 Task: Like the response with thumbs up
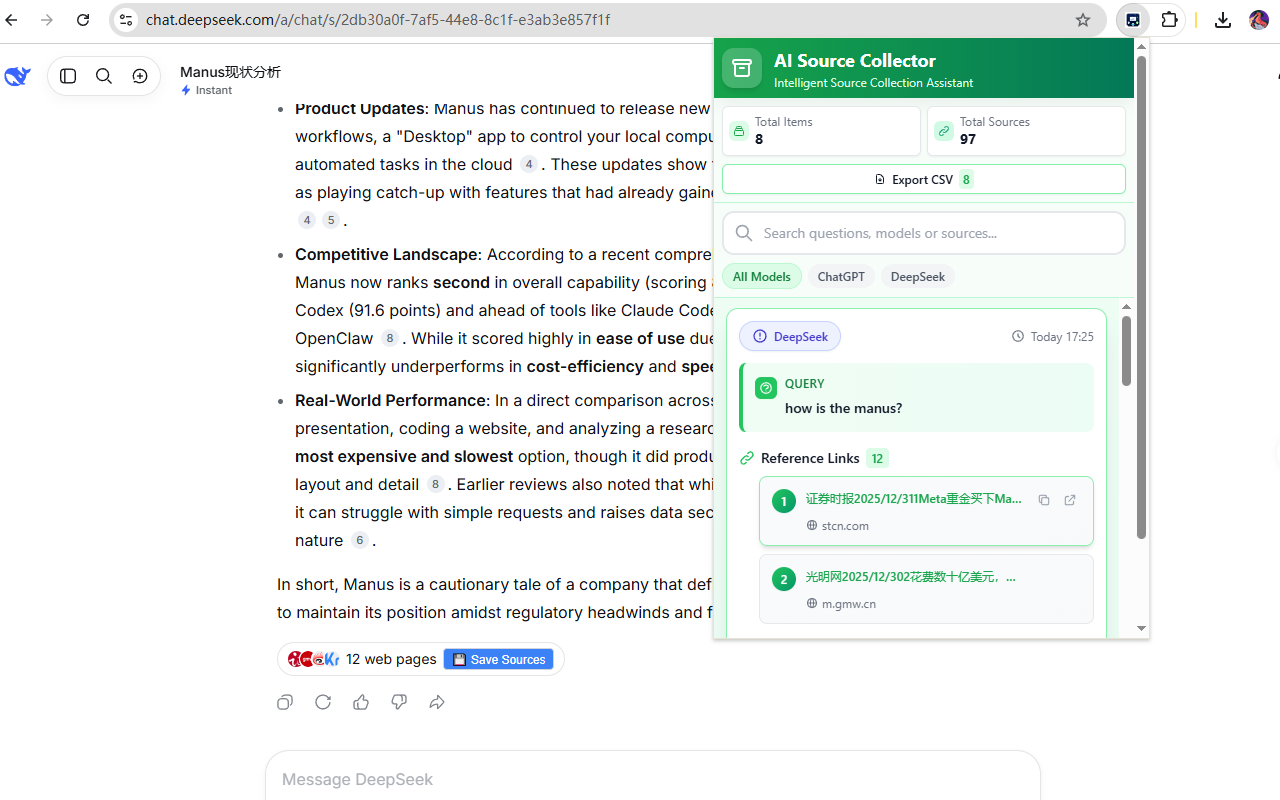tap(361, 702)
